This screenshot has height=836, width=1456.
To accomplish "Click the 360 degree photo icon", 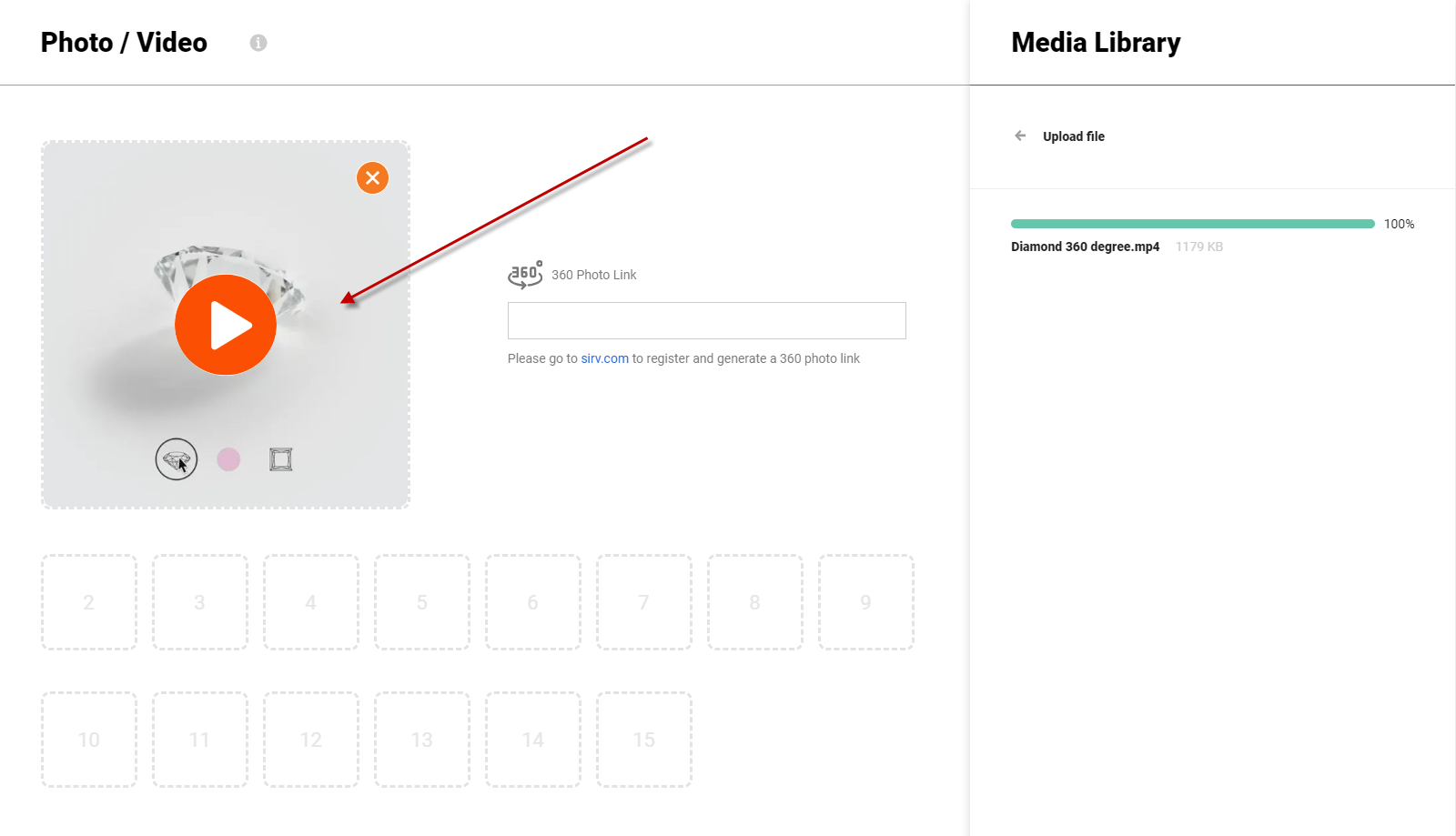I will pyautogui.click(x=525, y=274).
